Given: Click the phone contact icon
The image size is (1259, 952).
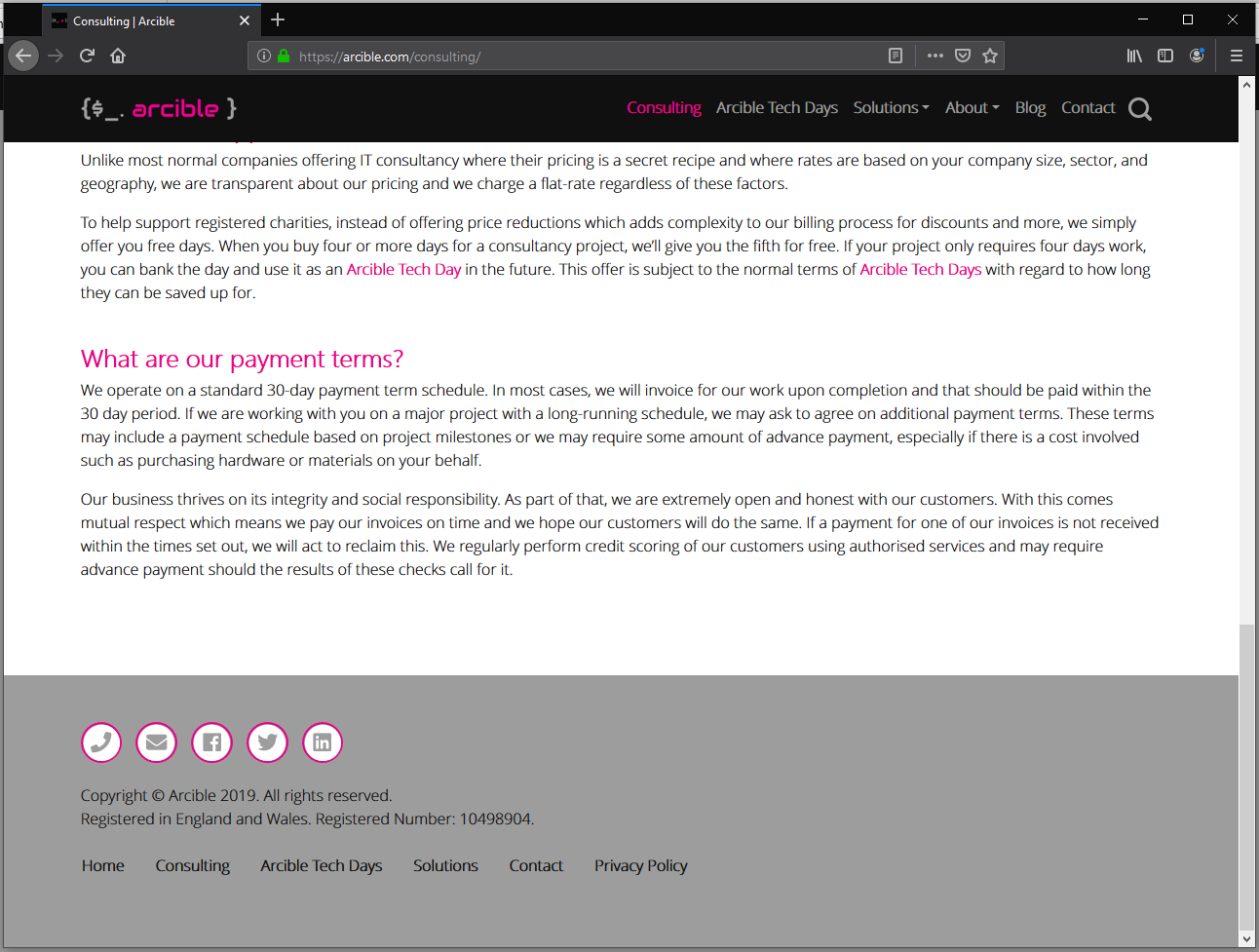Looking at the screenshot, I should pos(100,743).
